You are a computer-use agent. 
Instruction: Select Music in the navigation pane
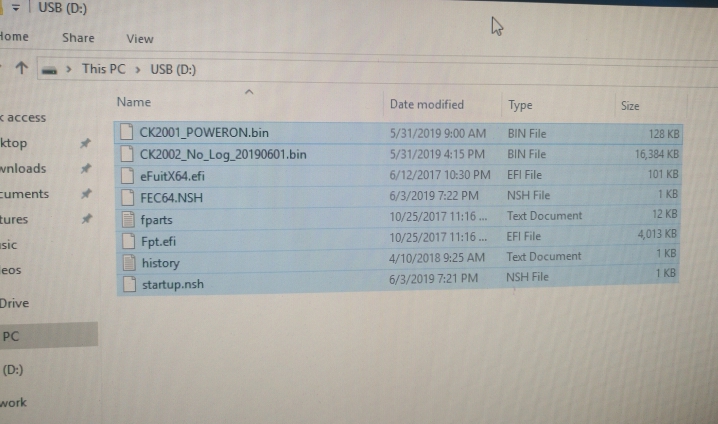[x=8, y=245]
